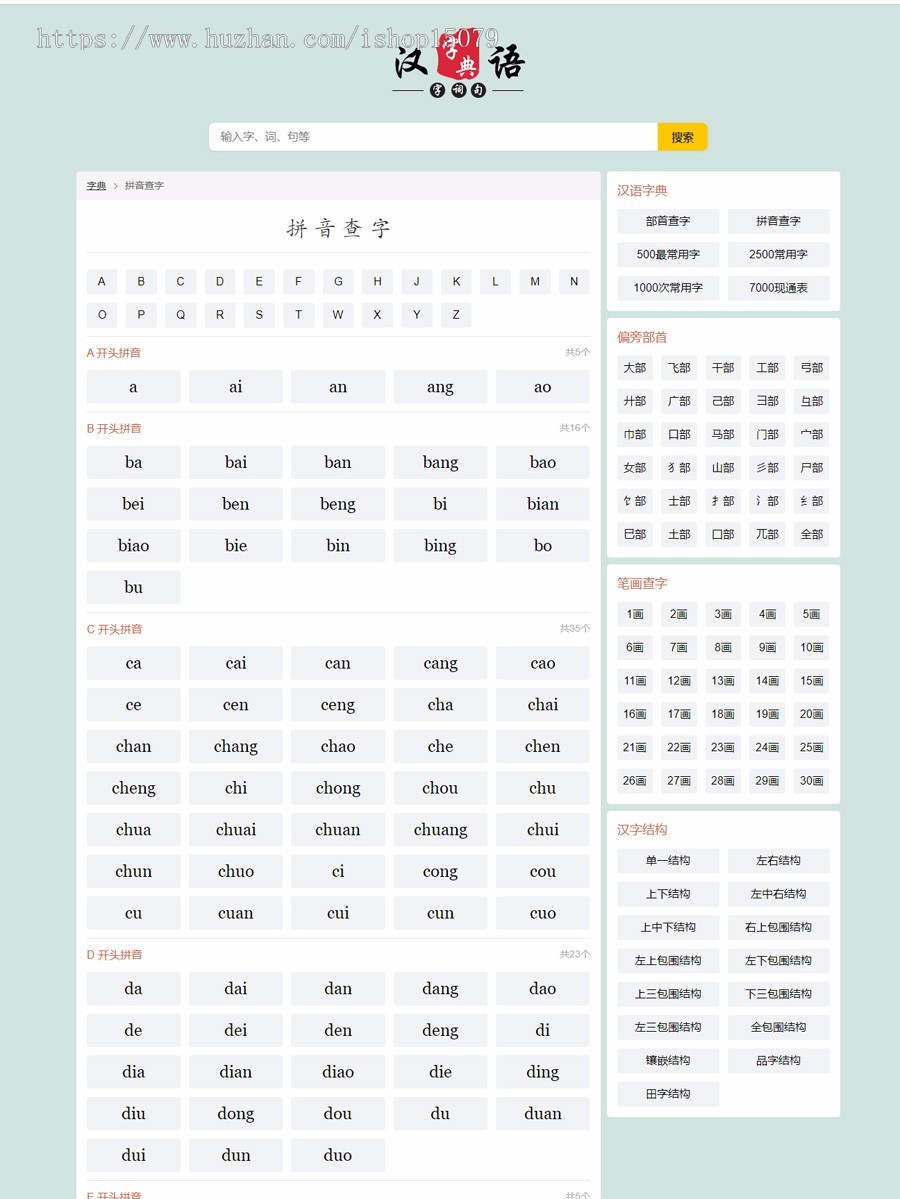Open 2500常用字 list

(778, 255)
